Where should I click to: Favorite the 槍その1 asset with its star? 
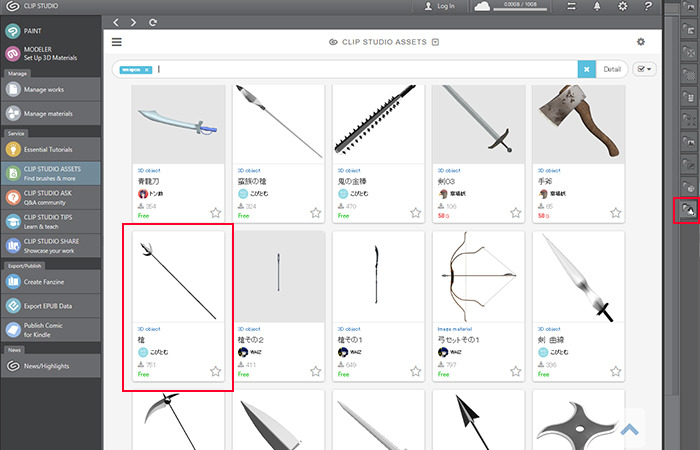[x=416, y=371]
